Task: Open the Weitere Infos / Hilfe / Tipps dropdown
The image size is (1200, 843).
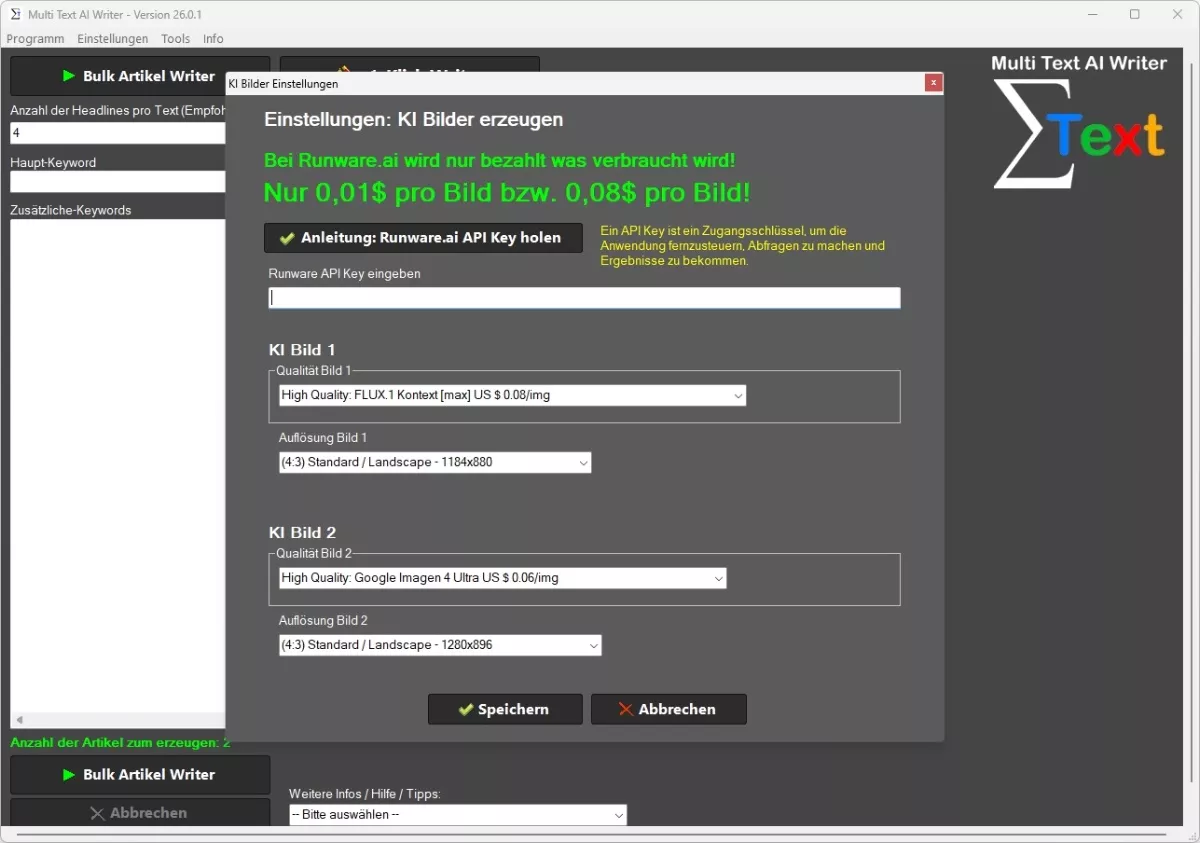Action: click(x=458, y=815)
